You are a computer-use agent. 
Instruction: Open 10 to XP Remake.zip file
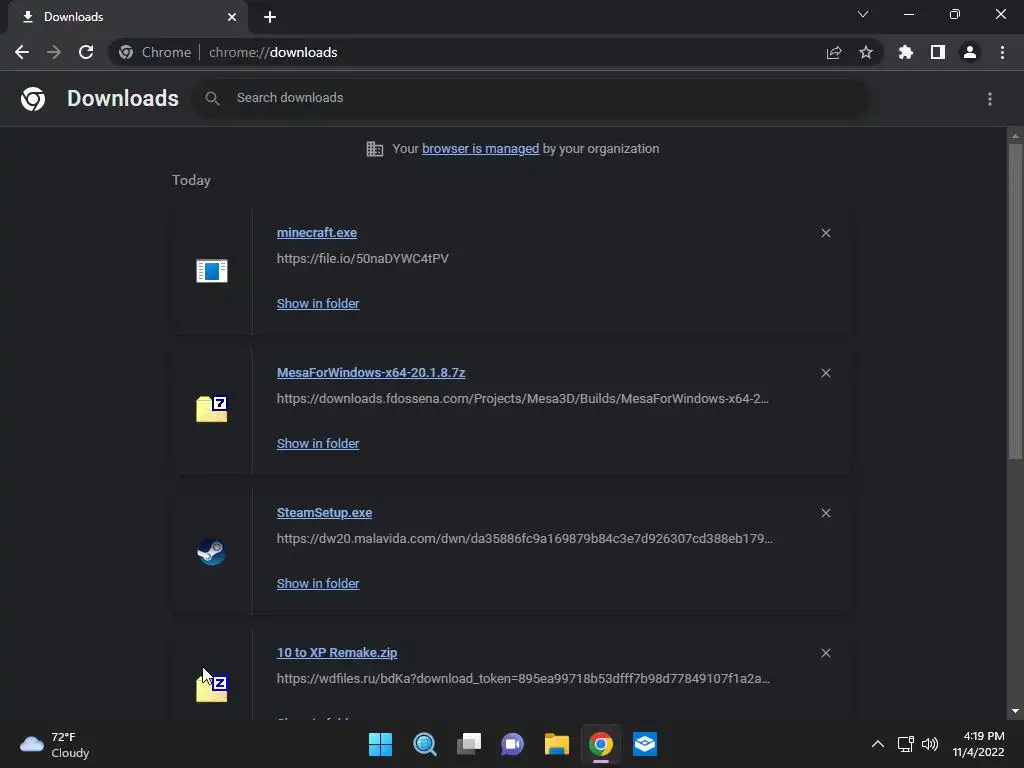pyautogui.click(x=337, y=652)
